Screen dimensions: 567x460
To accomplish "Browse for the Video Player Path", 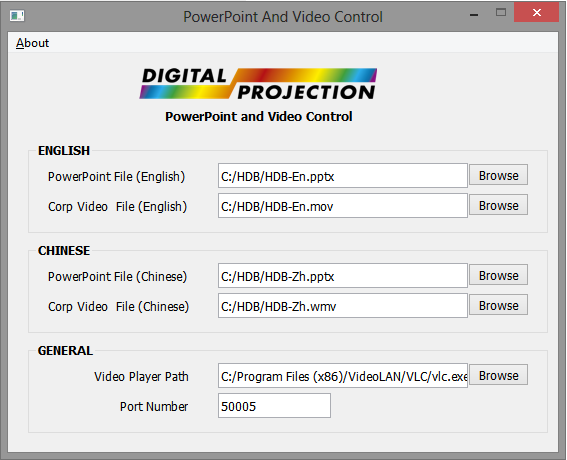I will [498, 376].
